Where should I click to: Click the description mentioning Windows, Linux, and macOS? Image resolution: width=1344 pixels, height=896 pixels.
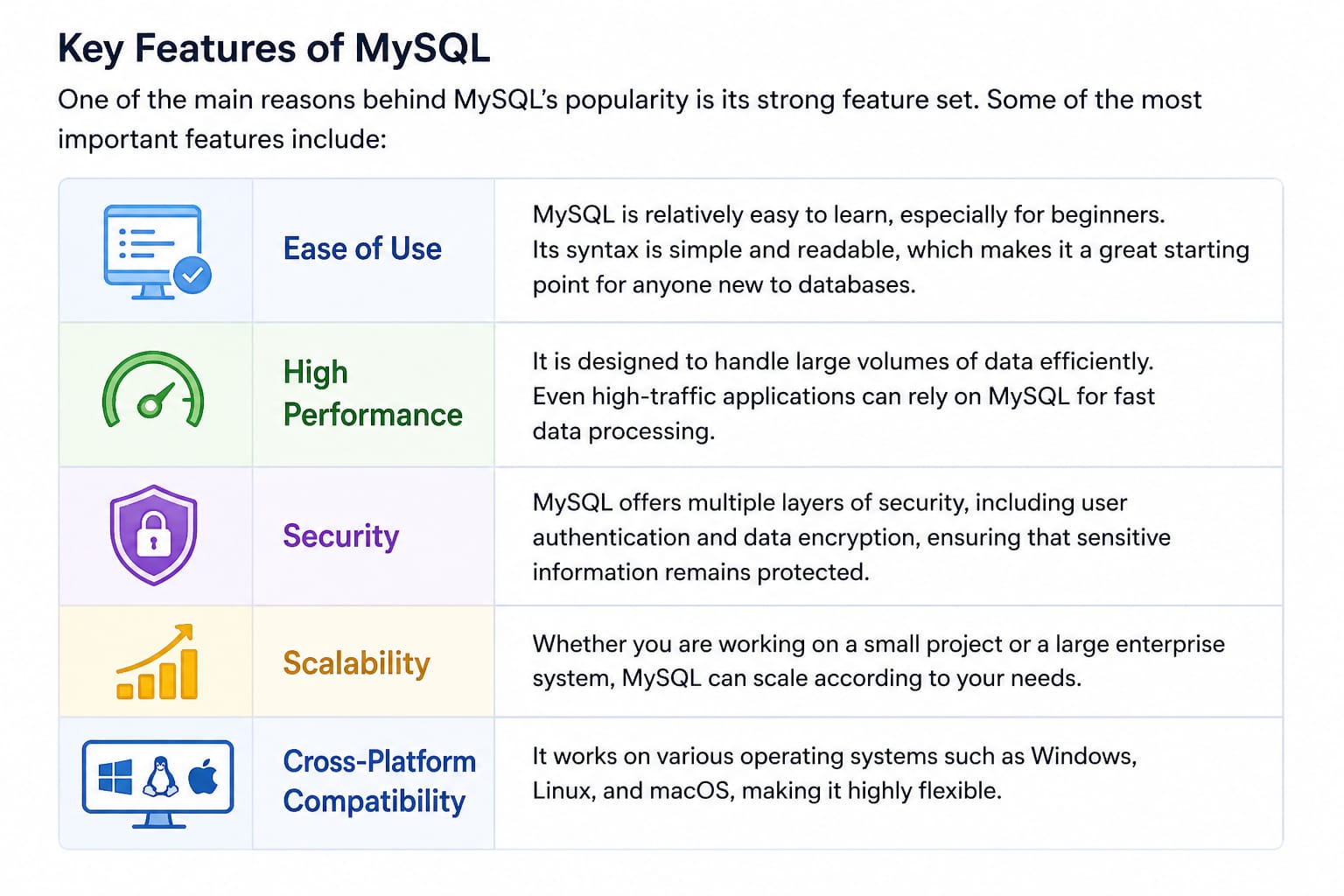[834, 773]
